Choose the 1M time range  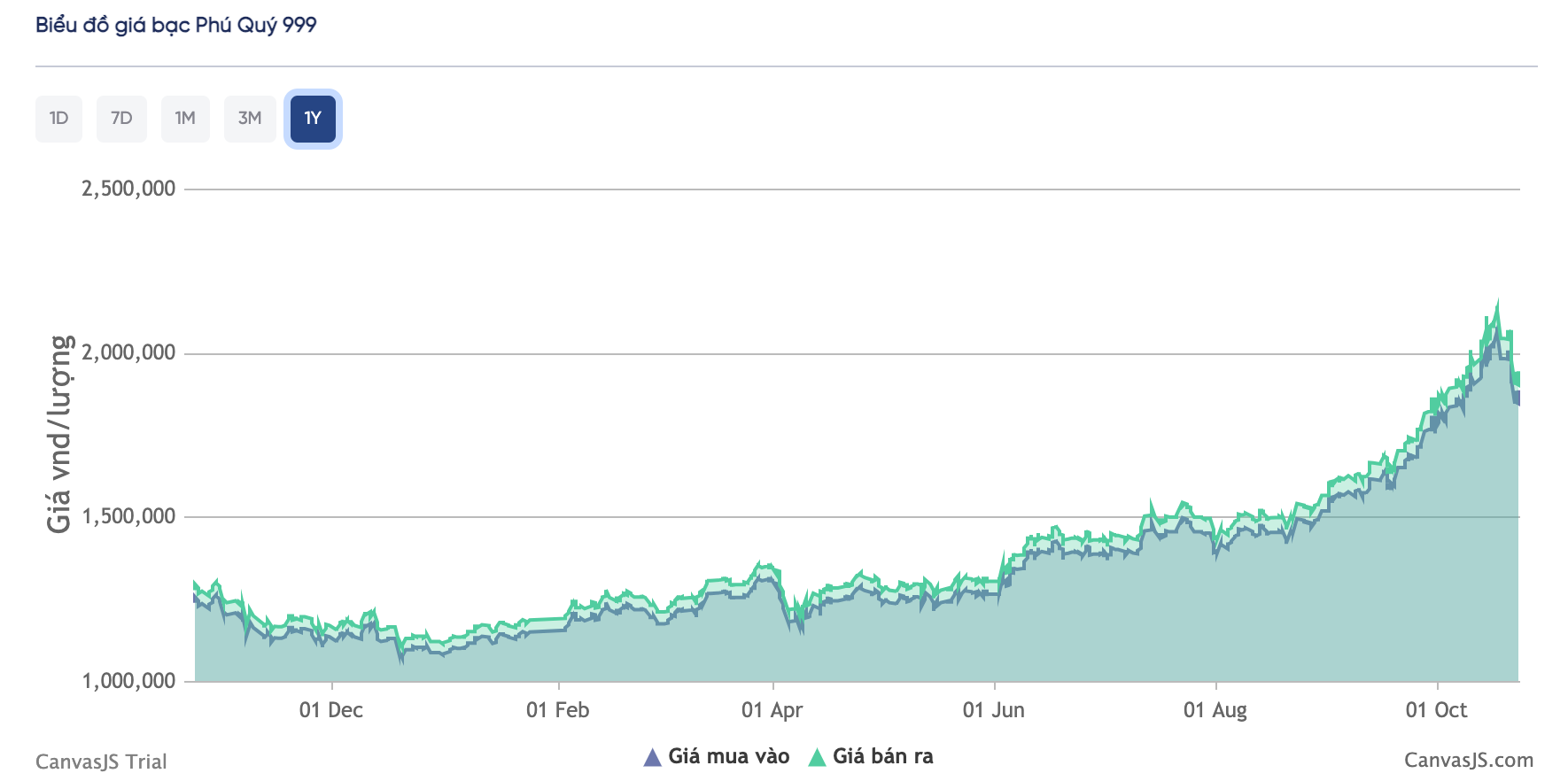[185, 119]
